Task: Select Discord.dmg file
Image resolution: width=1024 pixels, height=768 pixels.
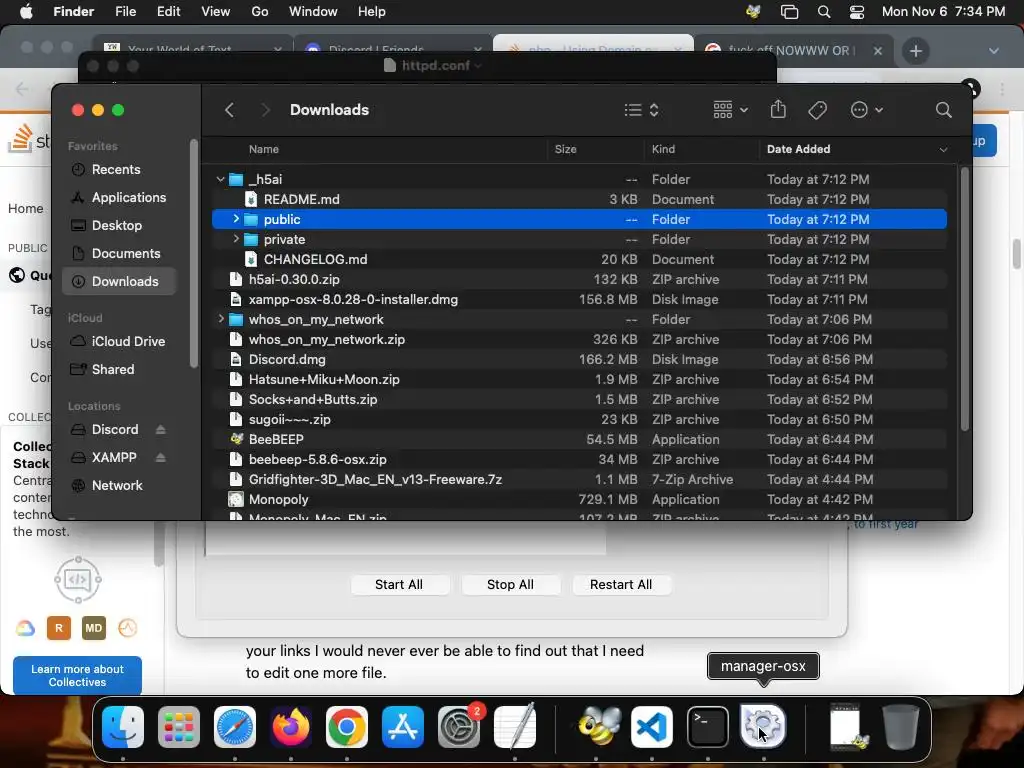Action: tap(579, 359)
